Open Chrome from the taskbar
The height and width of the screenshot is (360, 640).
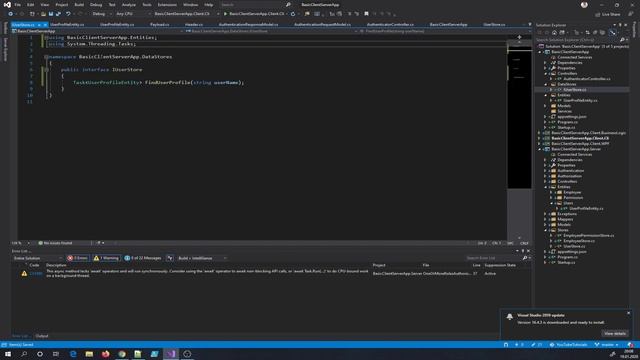click(x=122, y=354)
